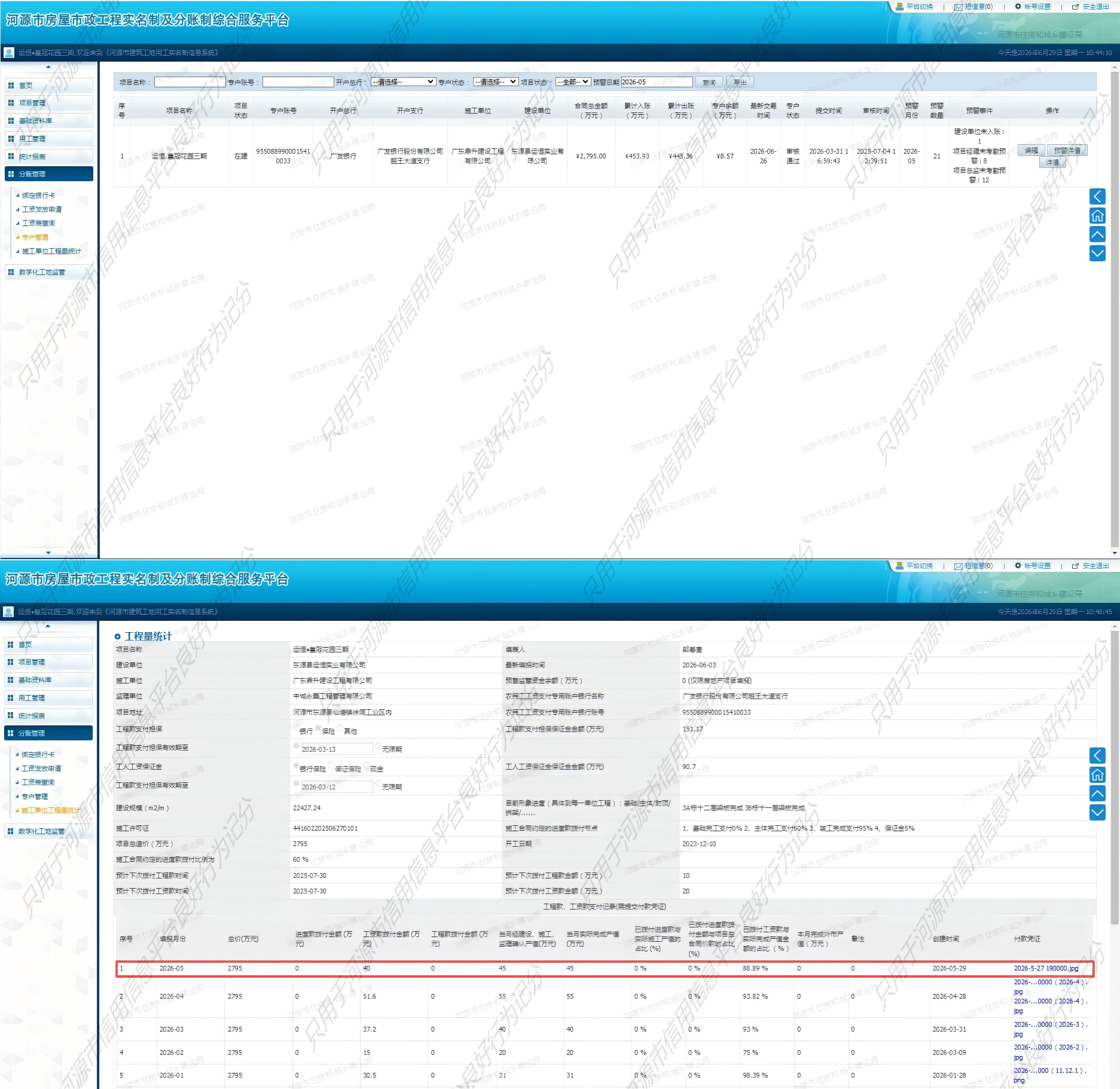Open the 开户总行 dropdown
1120x1089 pixels.
click(x=403, y=82)
